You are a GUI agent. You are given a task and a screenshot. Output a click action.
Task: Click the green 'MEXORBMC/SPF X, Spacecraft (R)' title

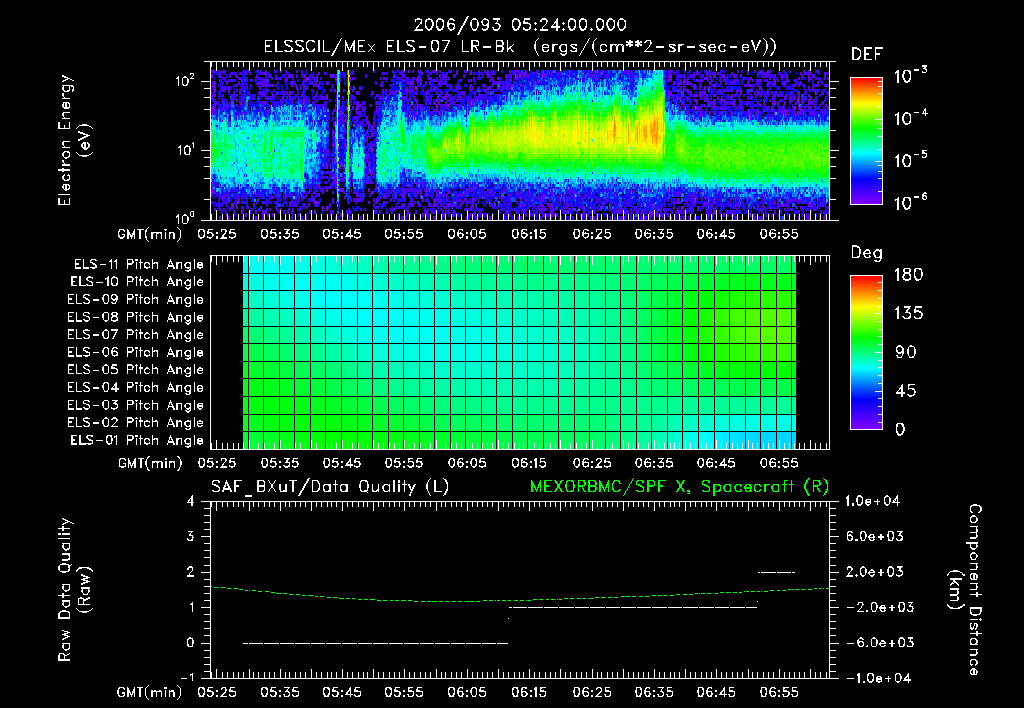(x=679, y=487)
